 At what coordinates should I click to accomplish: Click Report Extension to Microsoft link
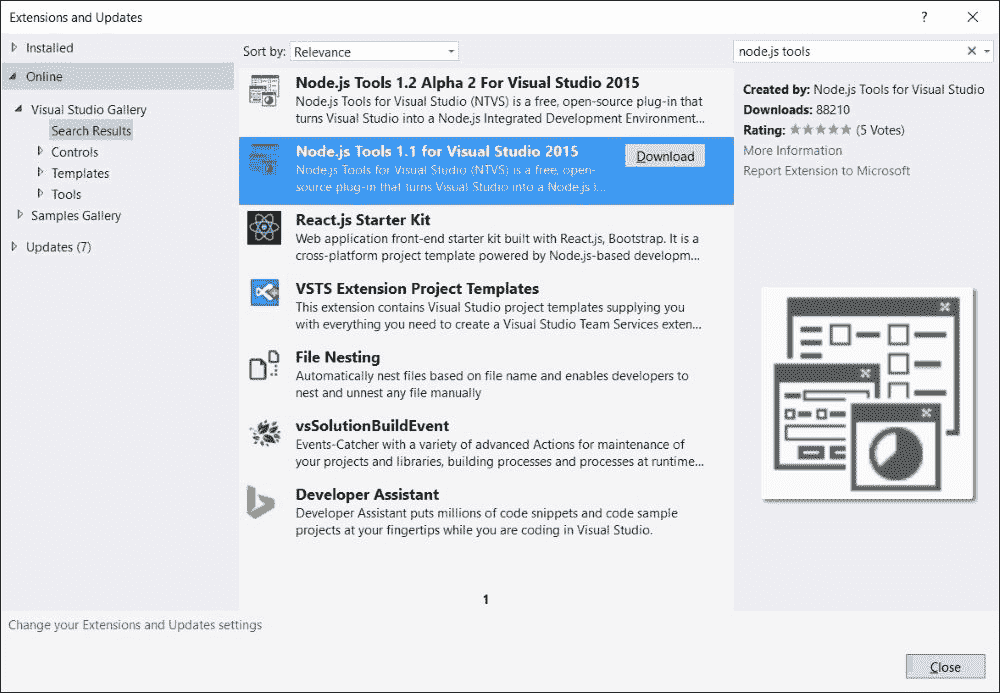(827, 171)
